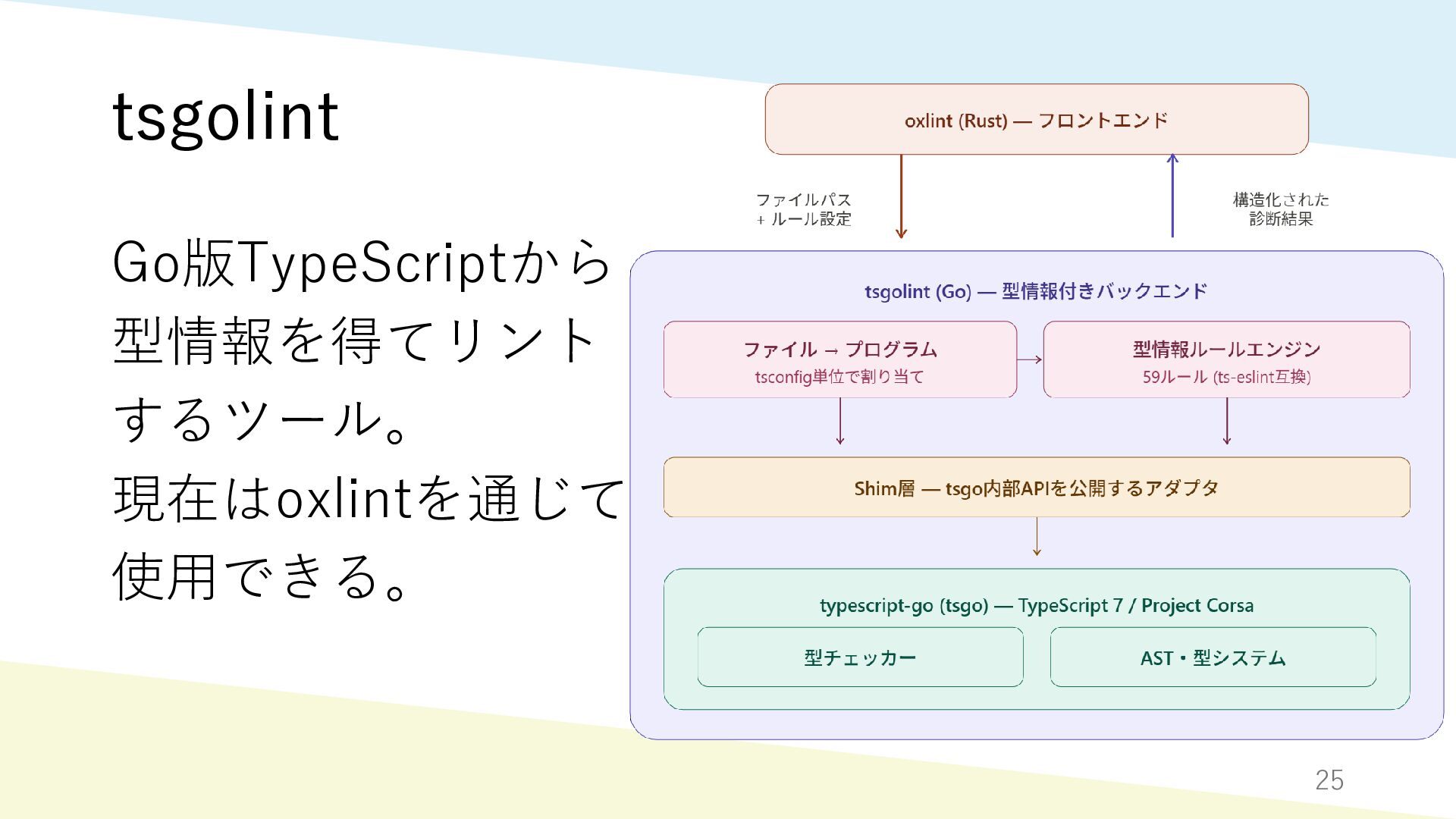This screenshot has width=1456, height=819.
Task: Click the oxlint (Rust) frontend box
Action: [1036, 120]
